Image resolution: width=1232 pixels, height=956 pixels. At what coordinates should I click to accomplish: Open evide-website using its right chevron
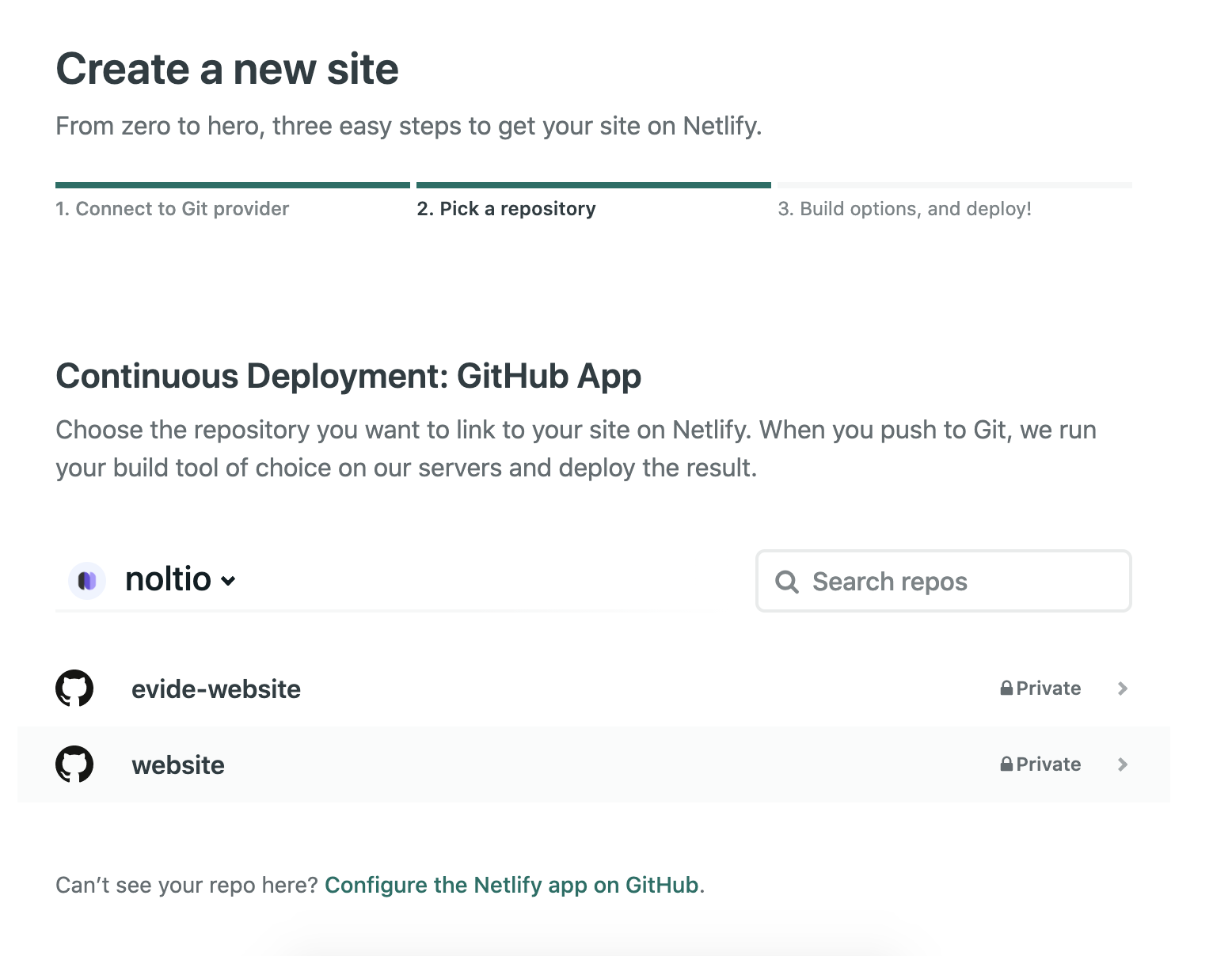point(1122,689)
